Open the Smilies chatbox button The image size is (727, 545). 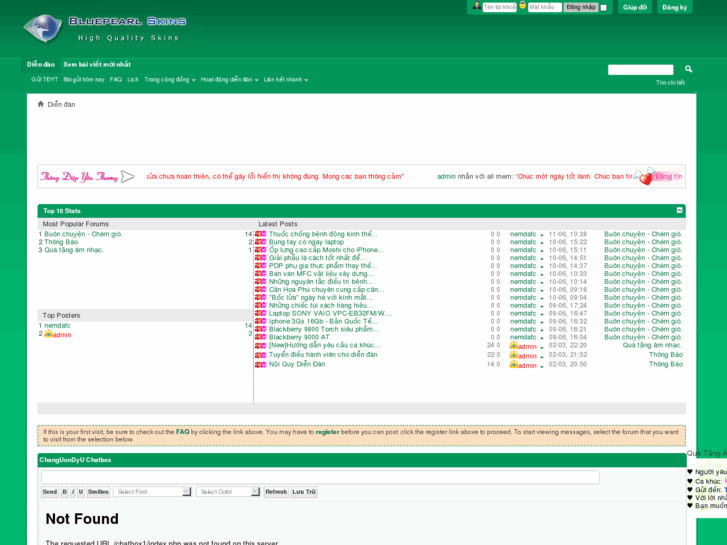[98, 492]
